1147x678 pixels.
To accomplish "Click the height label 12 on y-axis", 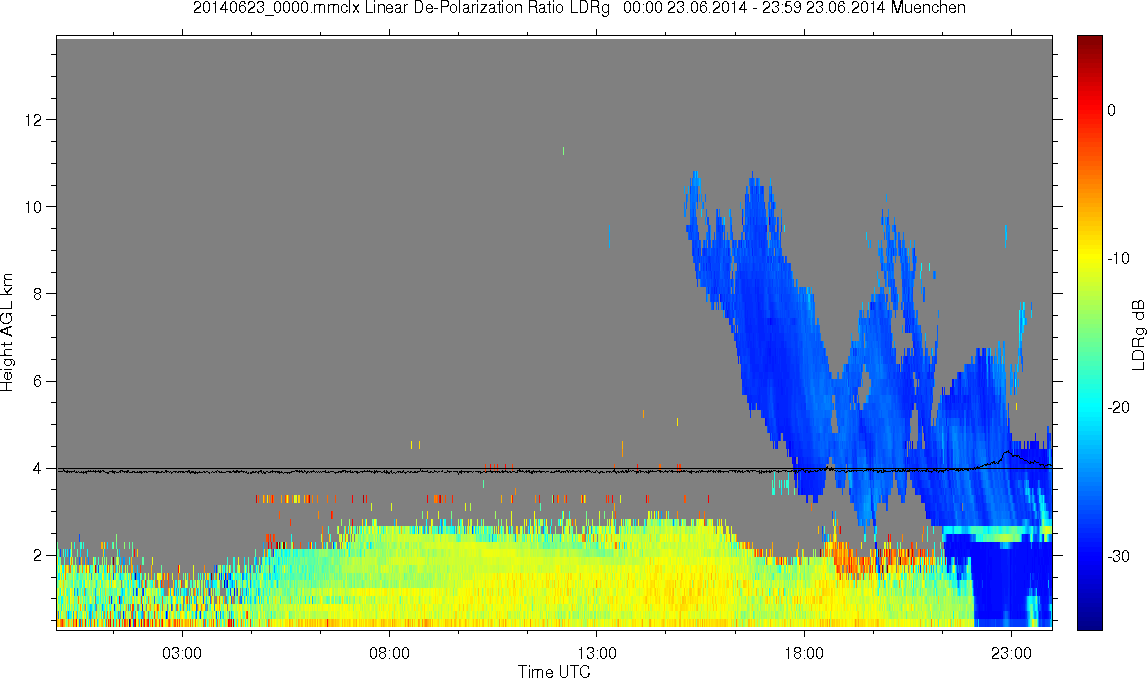I will click(34, 119).
